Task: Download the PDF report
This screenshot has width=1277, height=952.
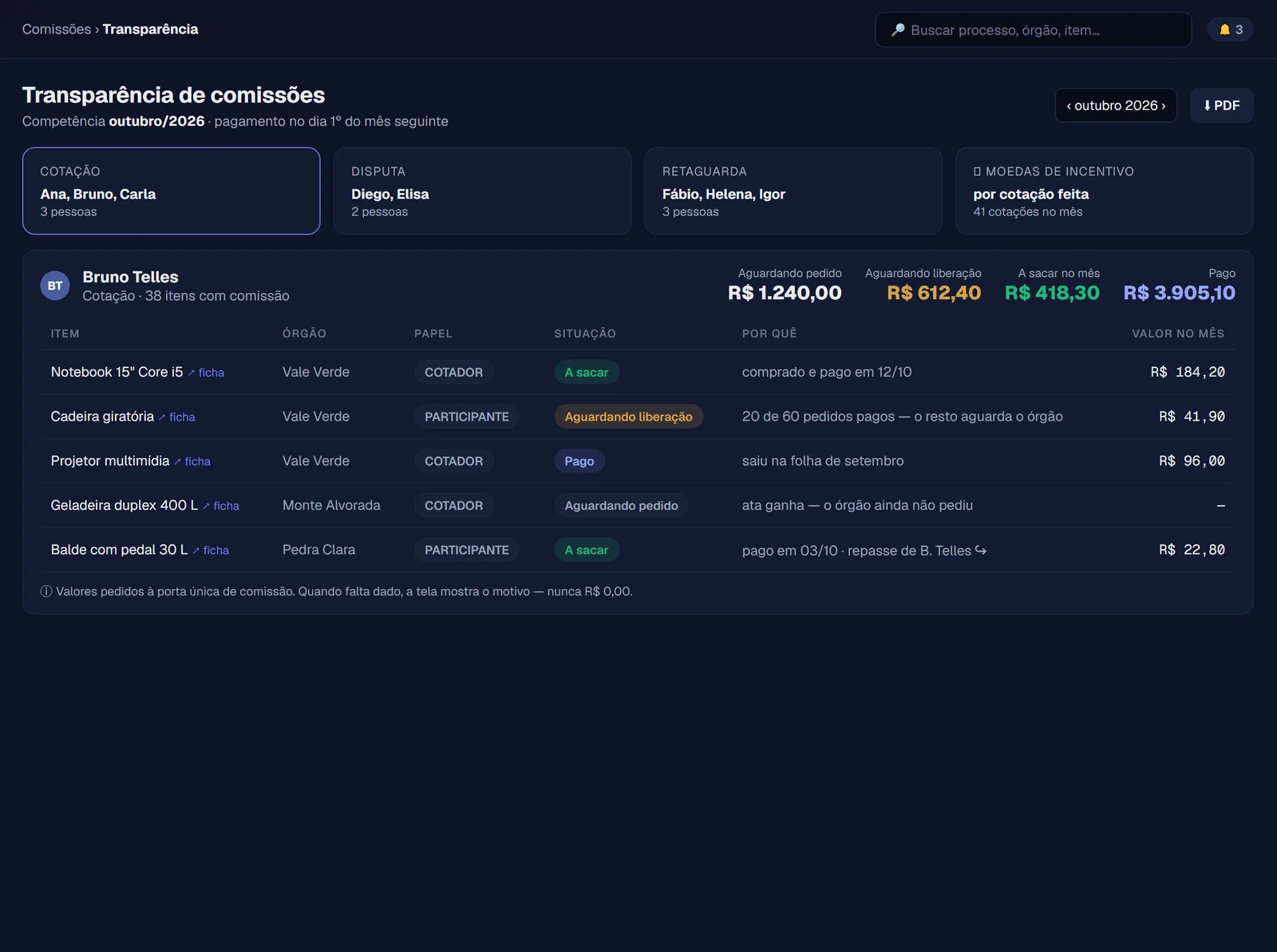Action: (1221, 105)
